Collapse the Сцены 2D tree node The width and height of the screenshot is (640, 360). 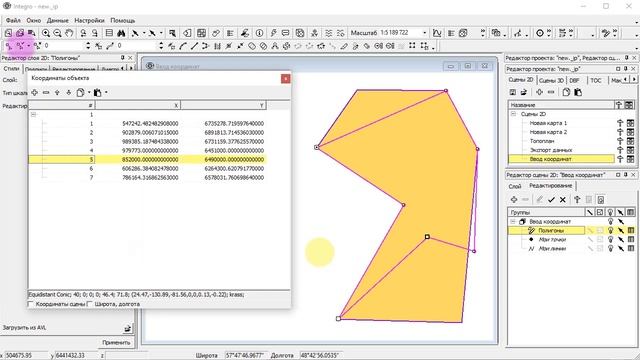click(513, 114)
